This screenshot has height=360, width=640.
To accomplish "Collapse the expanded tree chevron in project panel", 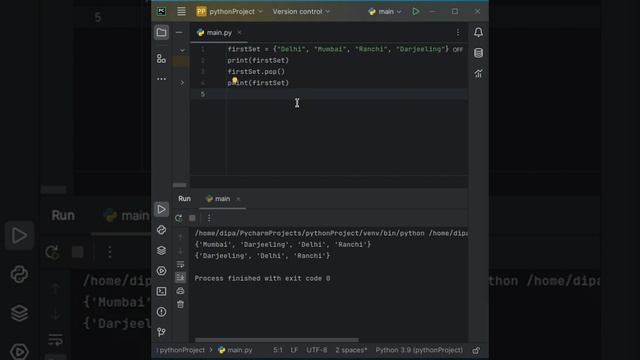I will (x=182, y=50).
